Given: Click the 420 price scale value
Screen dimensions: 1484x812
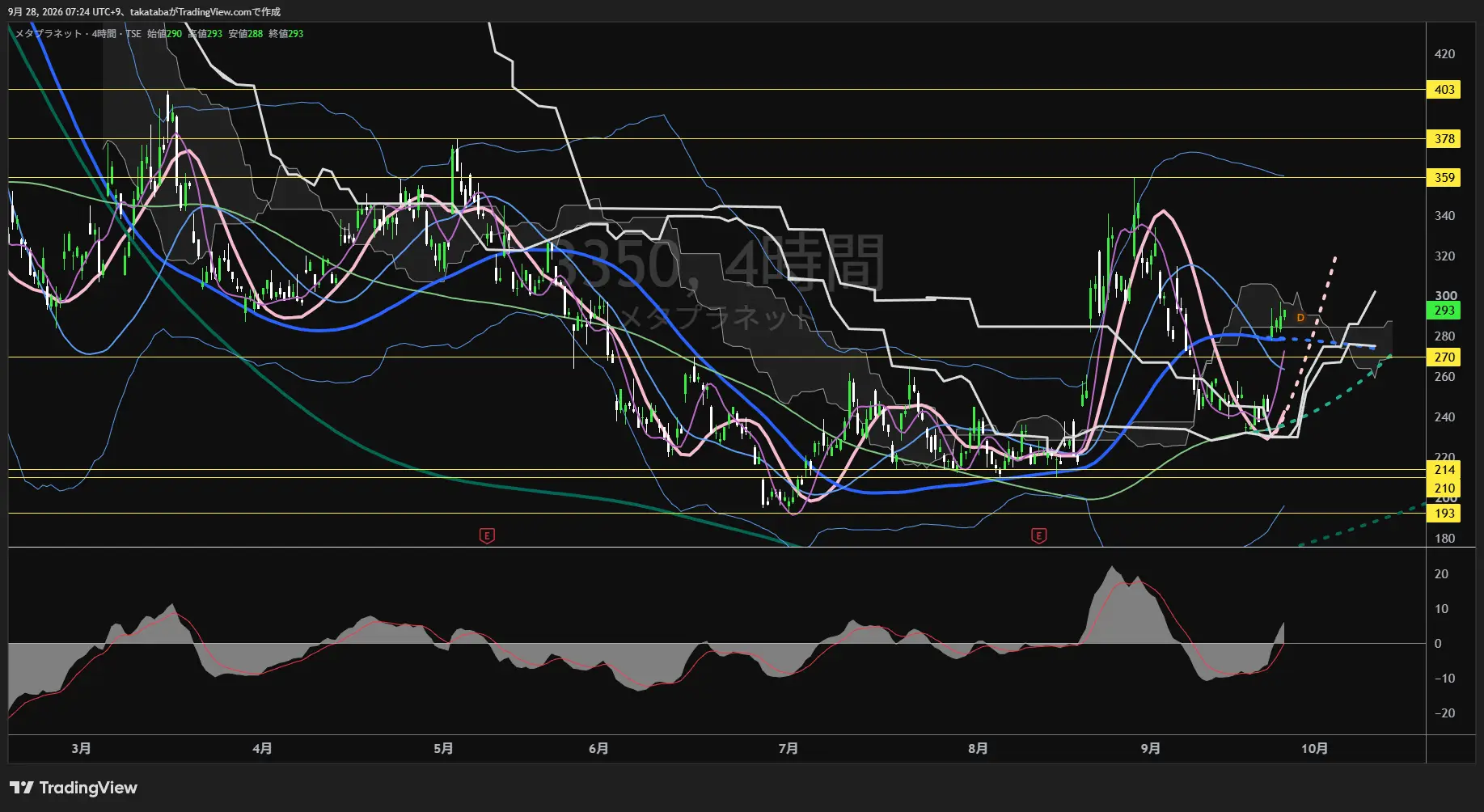Looking at the screenshot, I should point(1444,54).
